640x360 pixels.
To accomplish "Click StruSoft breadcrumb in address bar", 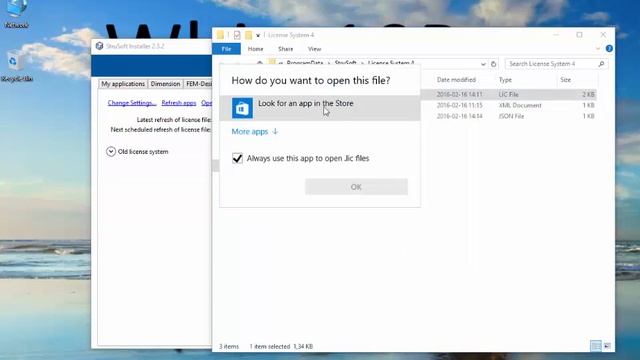I will coord(345,63).
